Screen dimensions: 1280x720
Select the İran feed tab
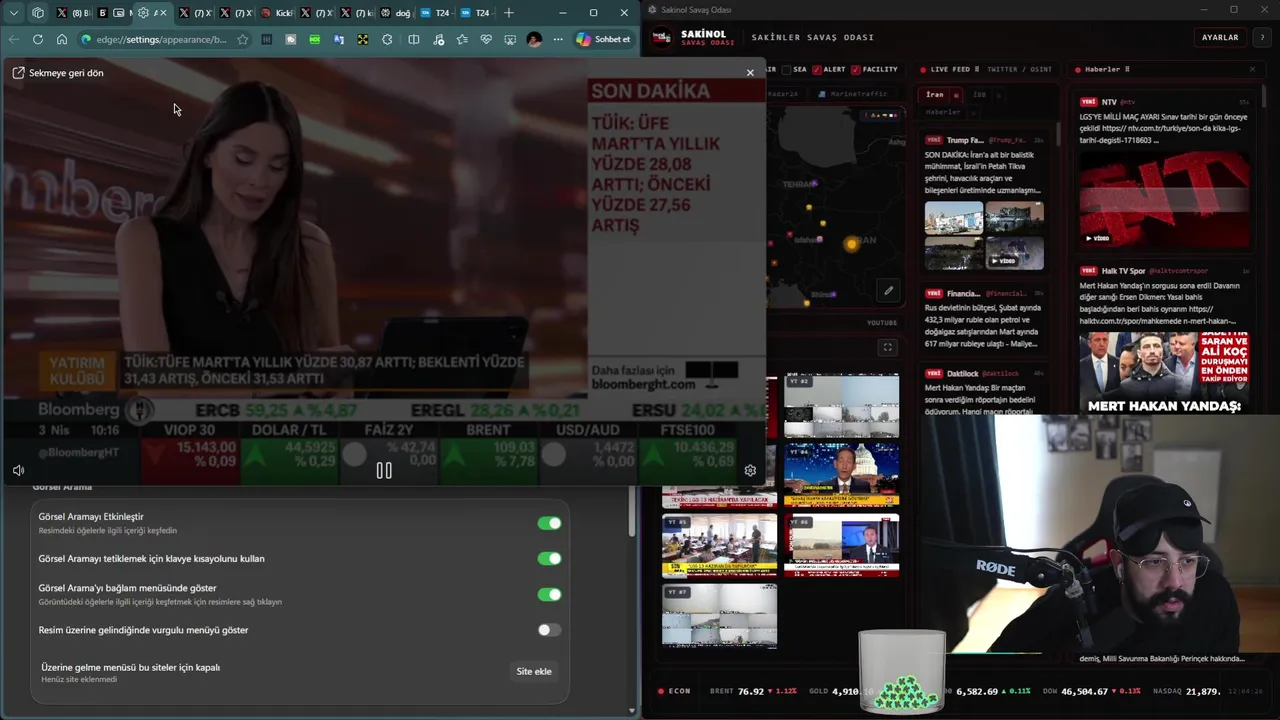(x=934, y=94)
